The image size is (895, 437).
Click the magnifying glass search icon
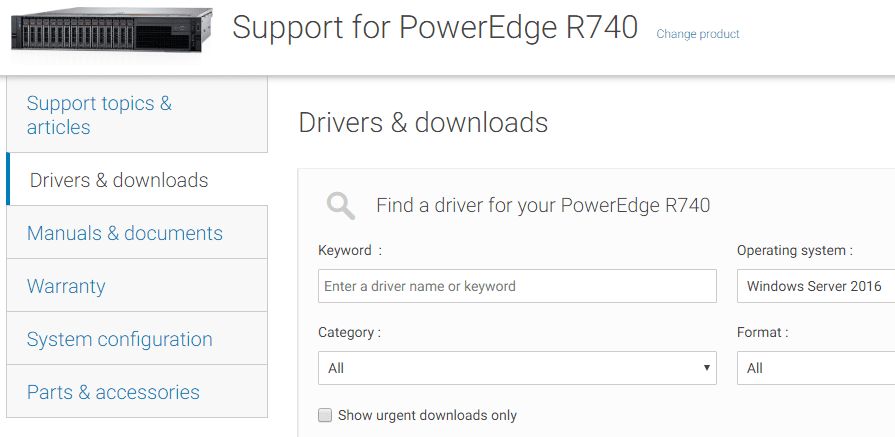(341, 206)
